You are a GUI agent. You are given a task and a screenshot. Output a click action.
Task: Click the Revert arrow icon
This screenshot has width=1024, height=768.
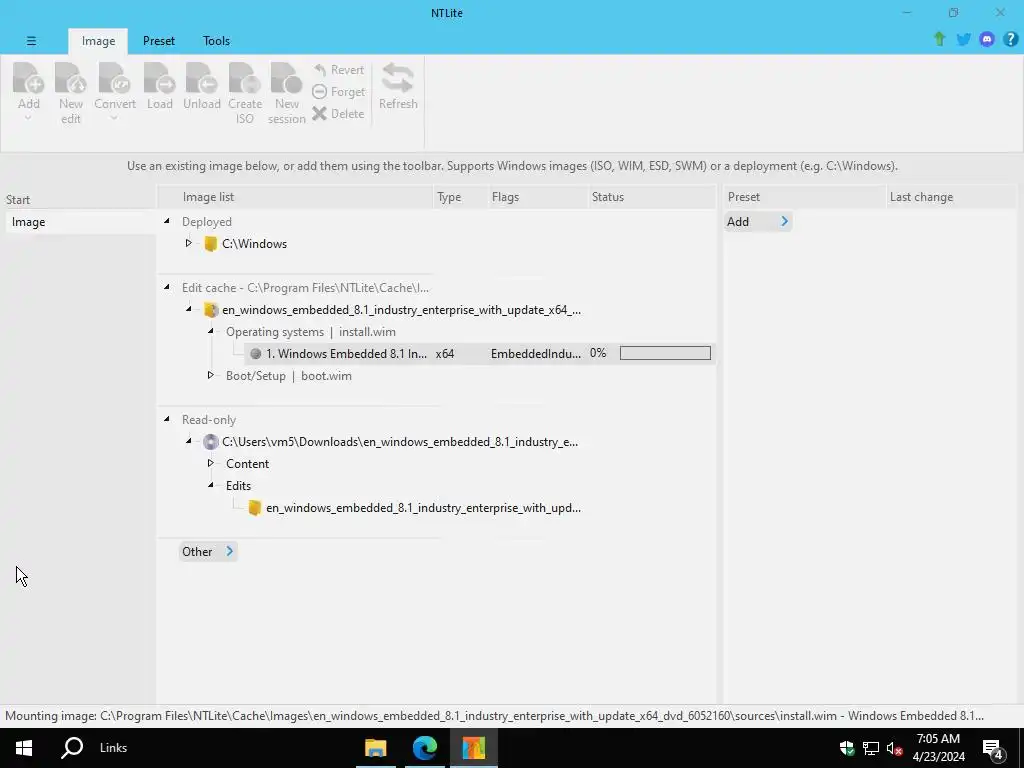point(319,70)
